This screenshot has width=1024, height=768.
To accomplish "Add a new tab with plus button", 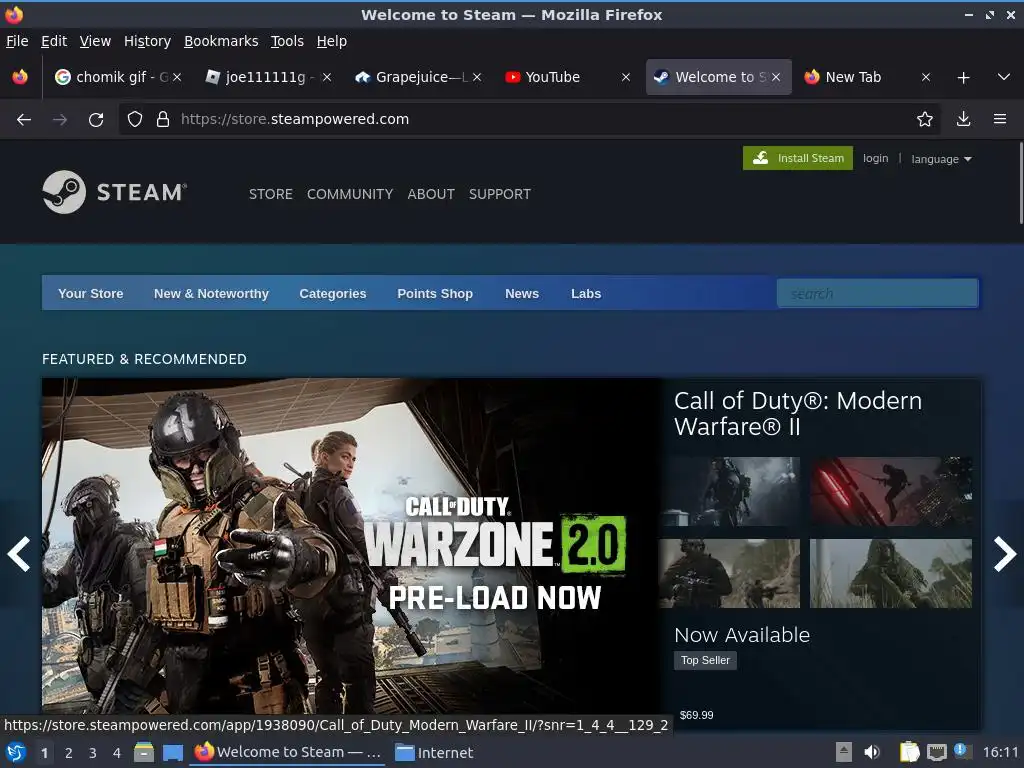I will [x=963, y=78].
